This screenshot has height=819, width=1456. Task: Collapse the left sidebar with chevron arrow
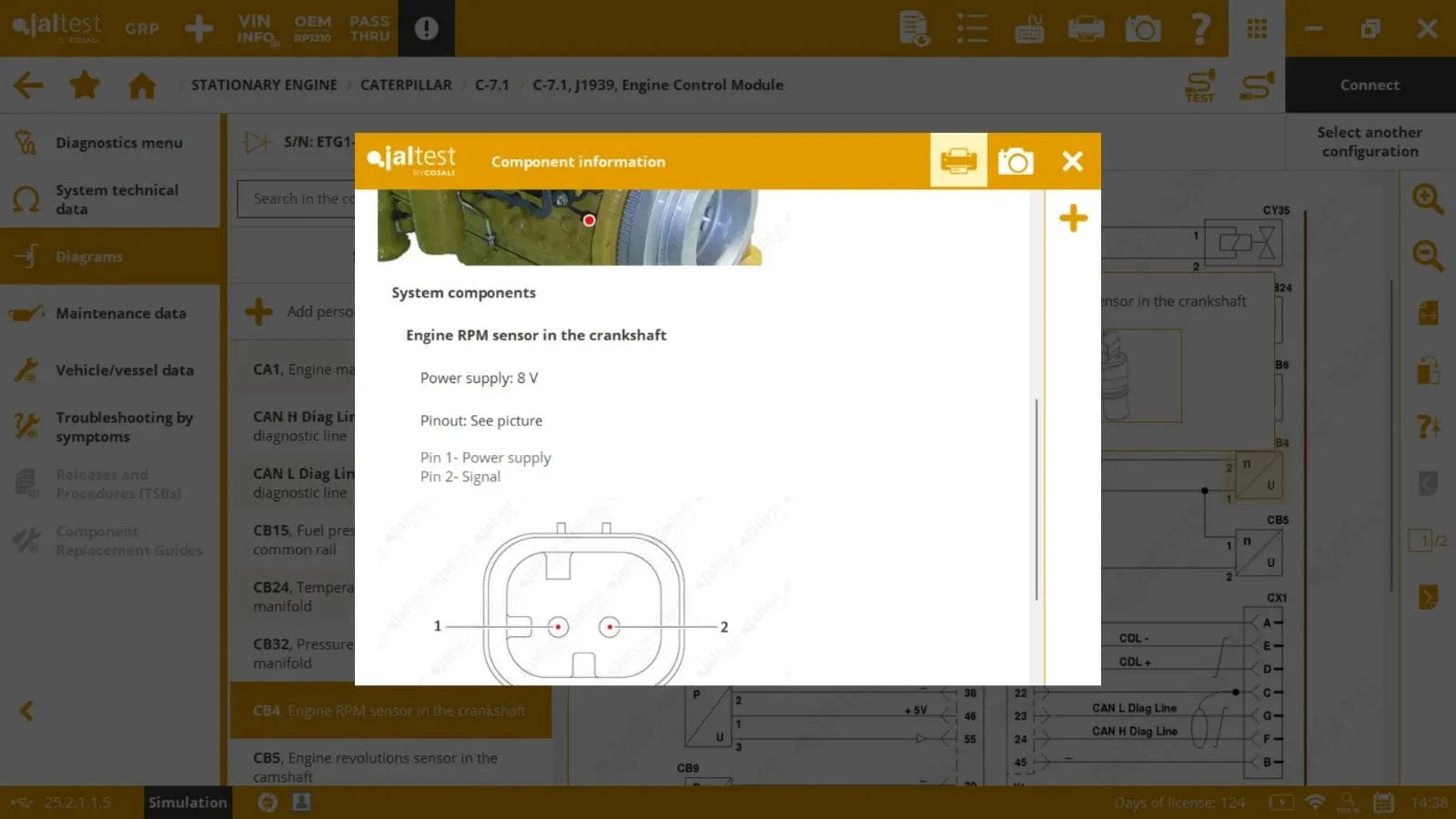(26, 711)
